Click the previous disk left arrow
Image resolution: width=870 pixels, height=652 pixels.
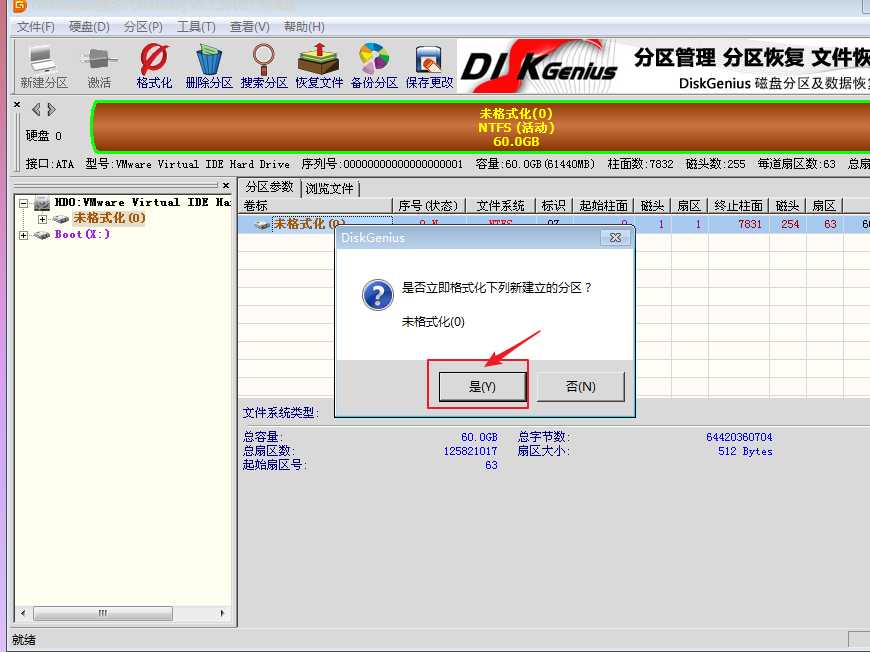(x=36, y=109)
